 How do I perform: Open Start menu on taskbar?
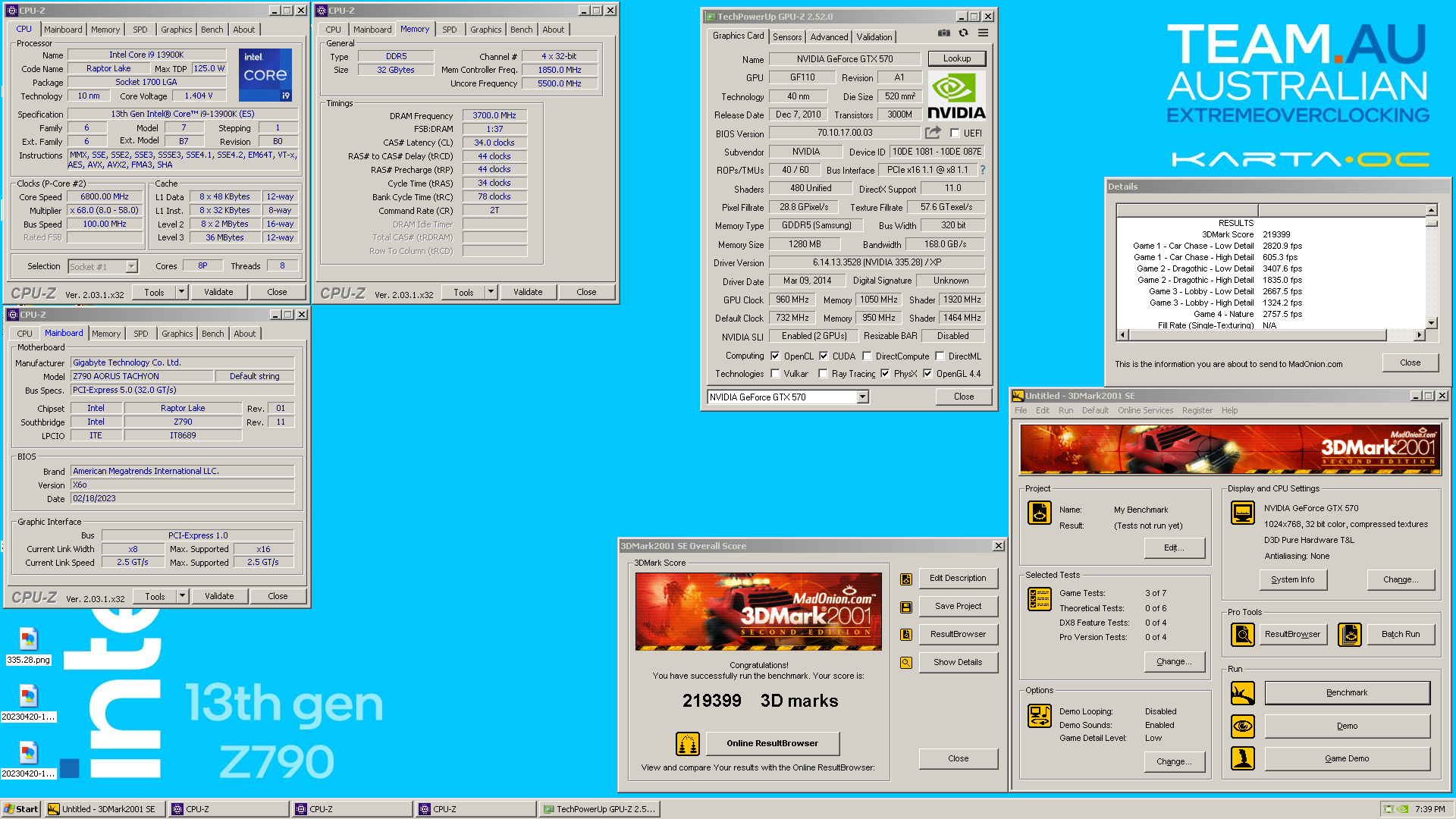[x=21, y=809]
